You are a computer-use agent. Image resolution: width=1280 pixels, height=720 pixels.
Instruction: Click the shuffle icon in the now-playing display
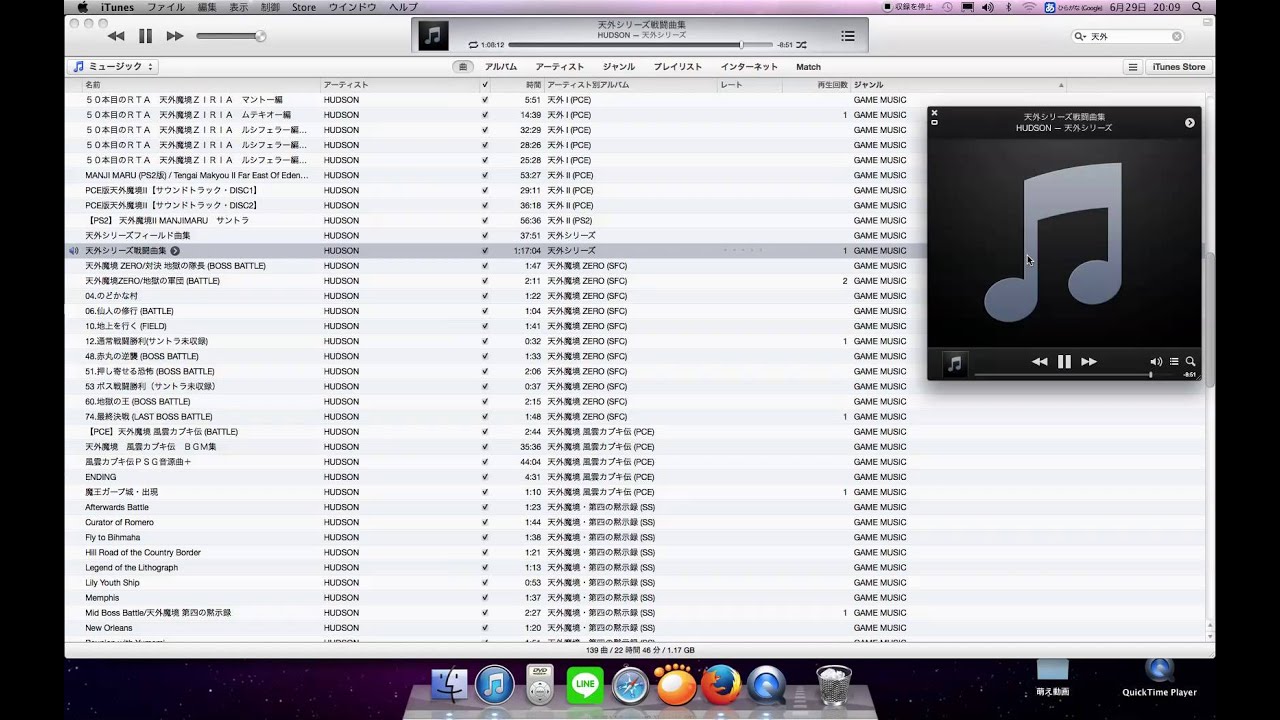pyautogui.click(x=801, y=45)
